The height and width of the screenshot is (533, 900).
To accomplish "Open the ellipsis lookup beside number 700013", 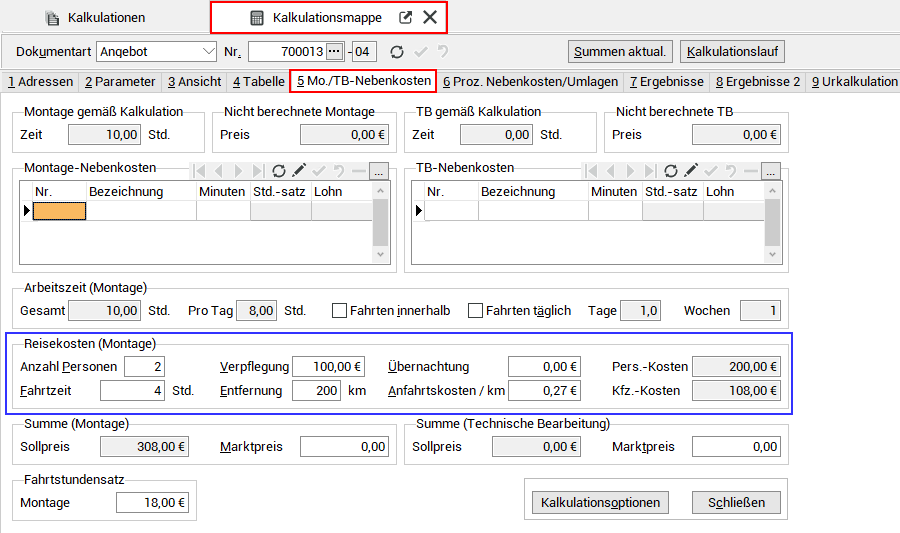I will point(334,52).
